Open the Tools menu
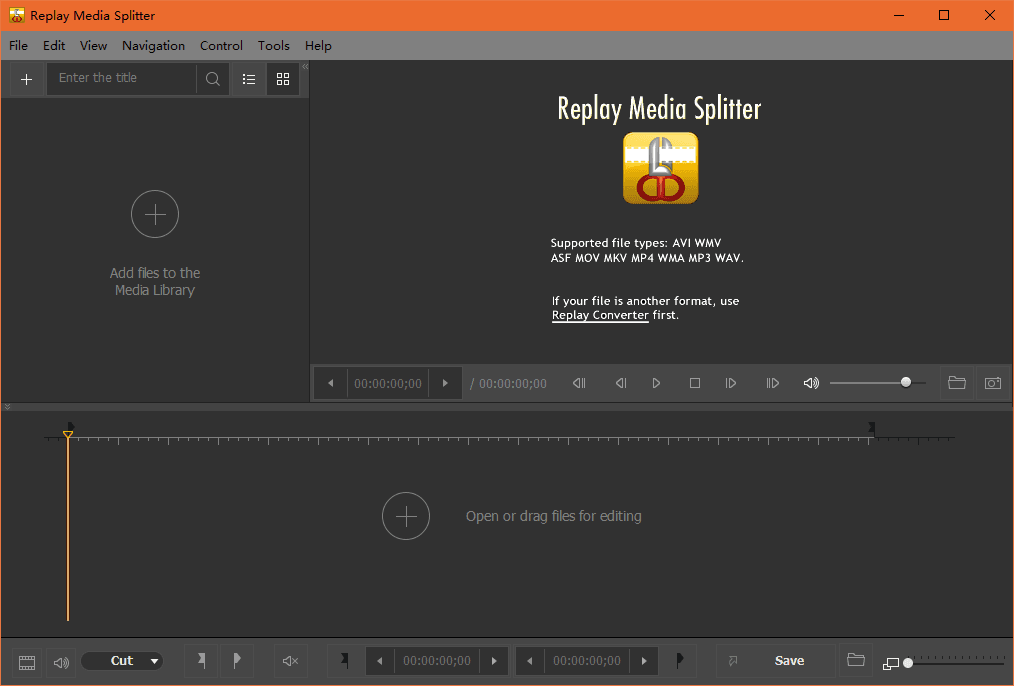Screen dimensions: 1014x686 [273, 46]
